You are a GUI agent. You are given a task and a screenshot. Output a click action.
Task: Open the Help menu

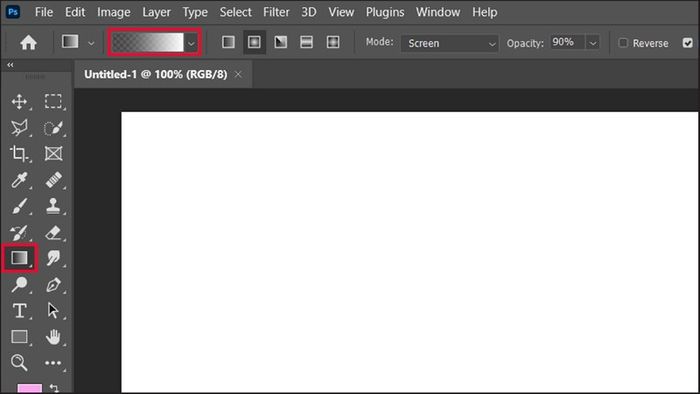click(x=485, y=12)
